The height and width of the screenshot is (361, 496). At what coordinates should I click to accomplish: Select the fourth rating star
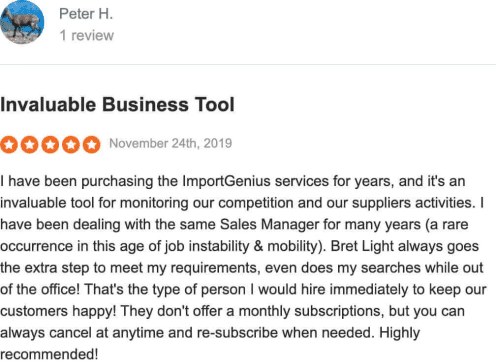click(71, 145)
